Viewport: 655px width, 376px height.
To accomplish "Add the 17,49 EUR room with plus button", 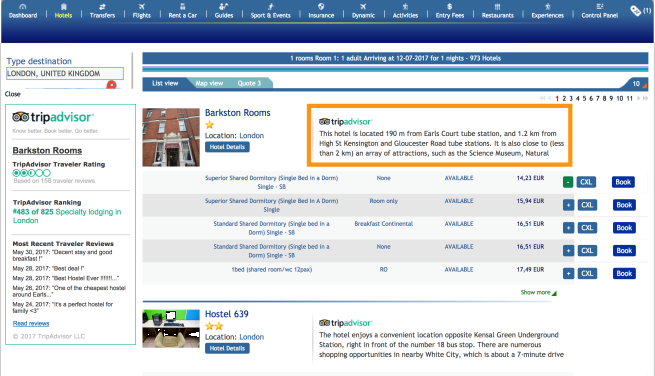I will click(568, 274).
